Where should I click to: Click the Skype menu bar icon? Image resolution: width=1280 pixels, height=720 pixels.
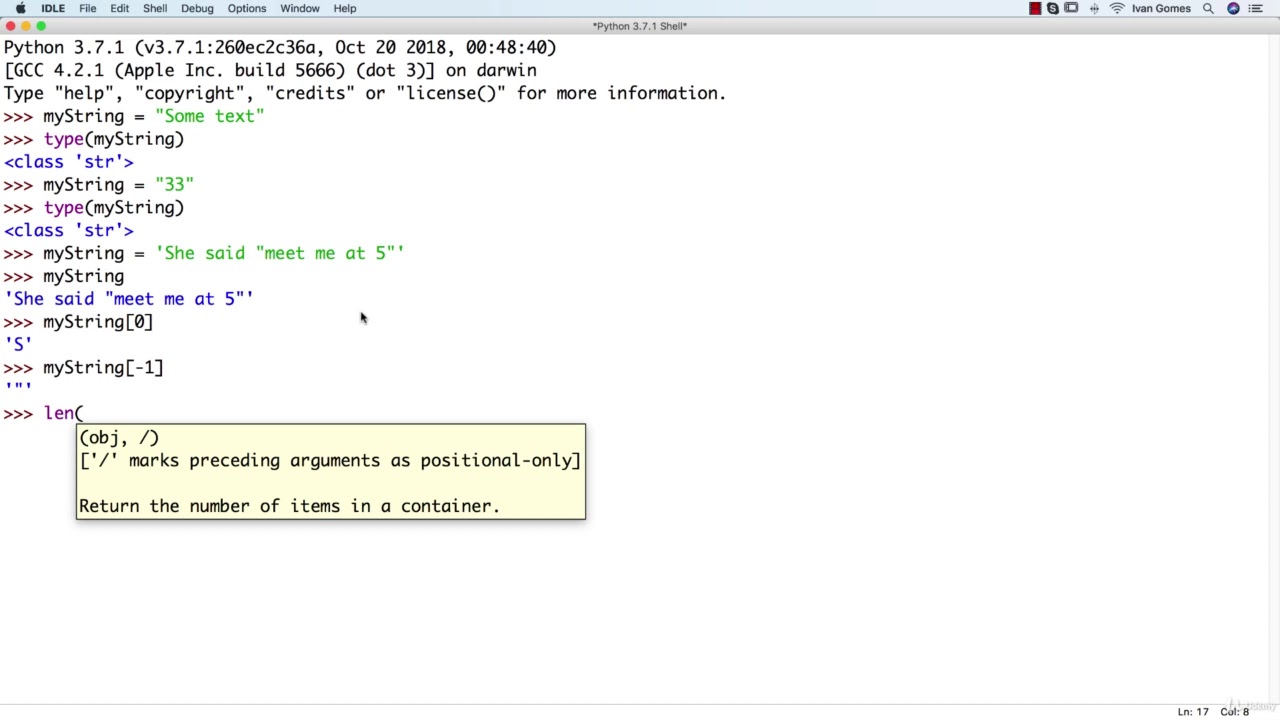pos(1053,8)
